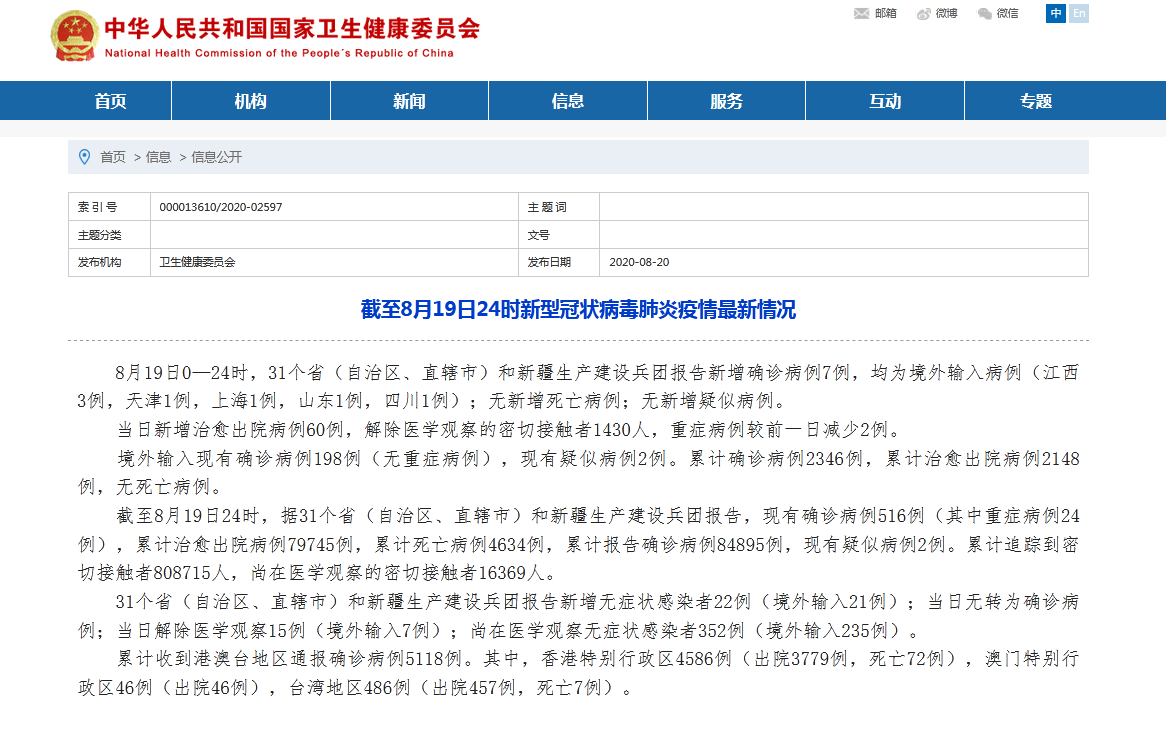Open the 新闻 navigation tab
Image resolution: width=1166 pixels, height=736 pixels.
click(409, 101)
